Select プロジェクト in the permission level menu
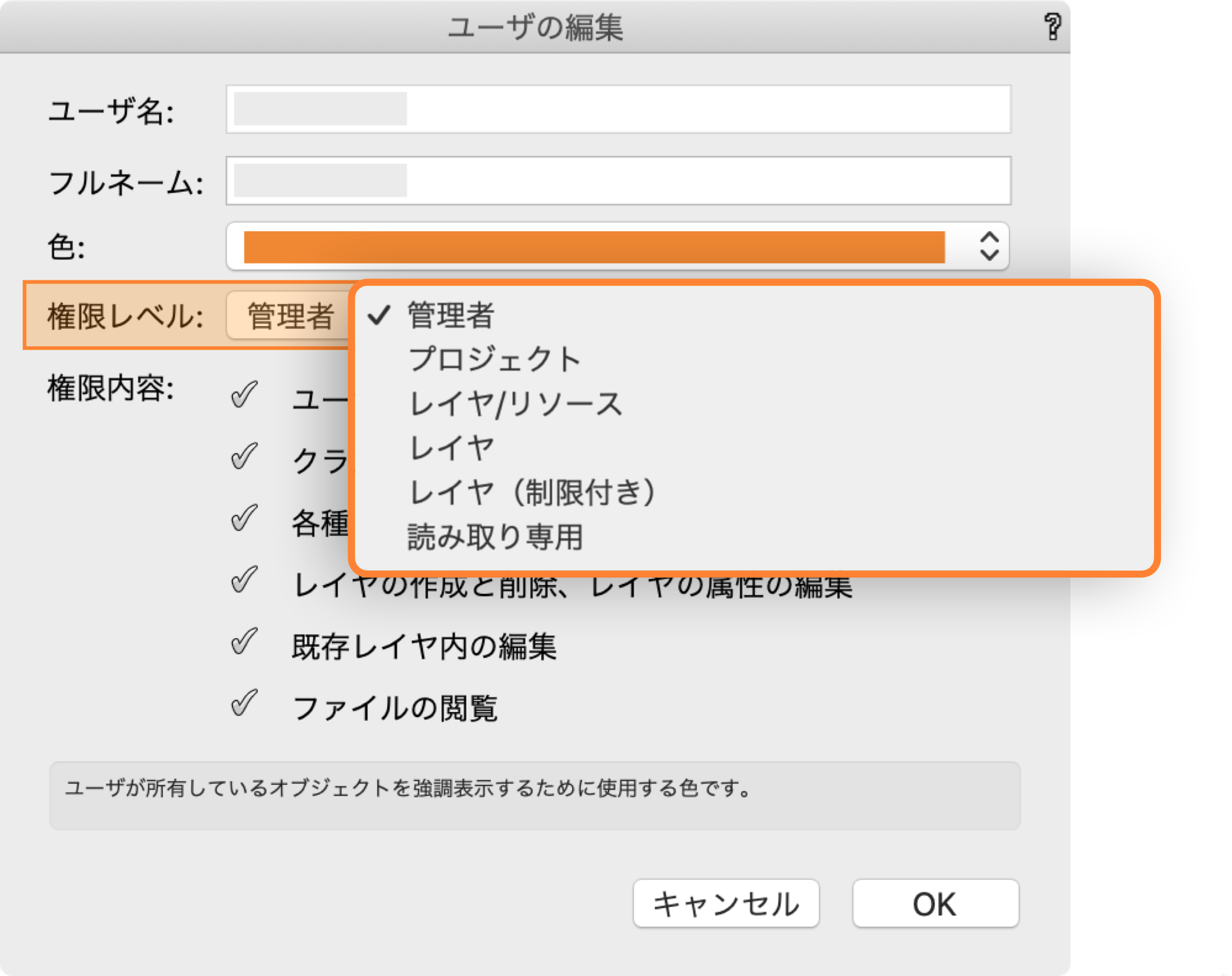 pyautogui.click(x=495, y=359)
